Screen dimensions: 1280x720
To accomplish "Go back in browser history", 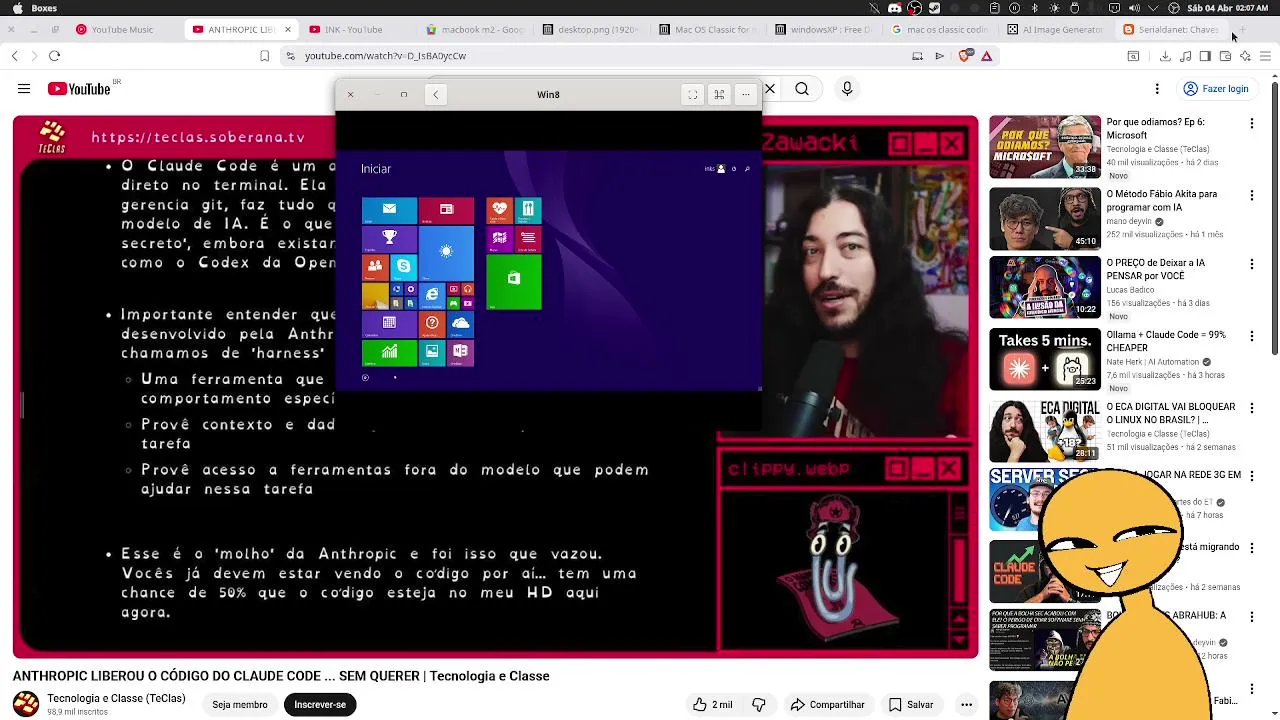I will (x=15, y=56).
